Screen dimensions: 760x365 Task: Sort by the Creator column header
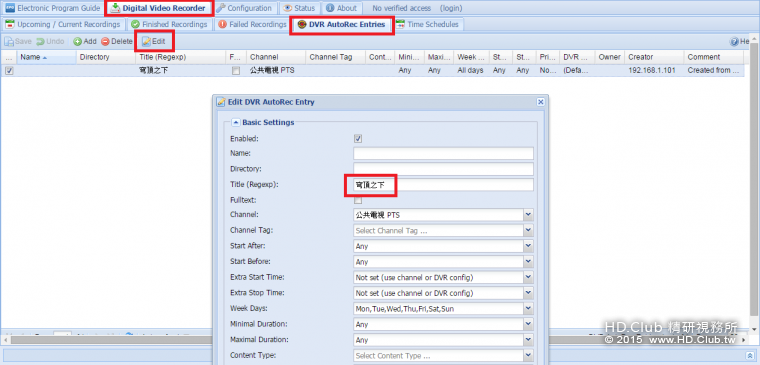[x=654, y=57]
